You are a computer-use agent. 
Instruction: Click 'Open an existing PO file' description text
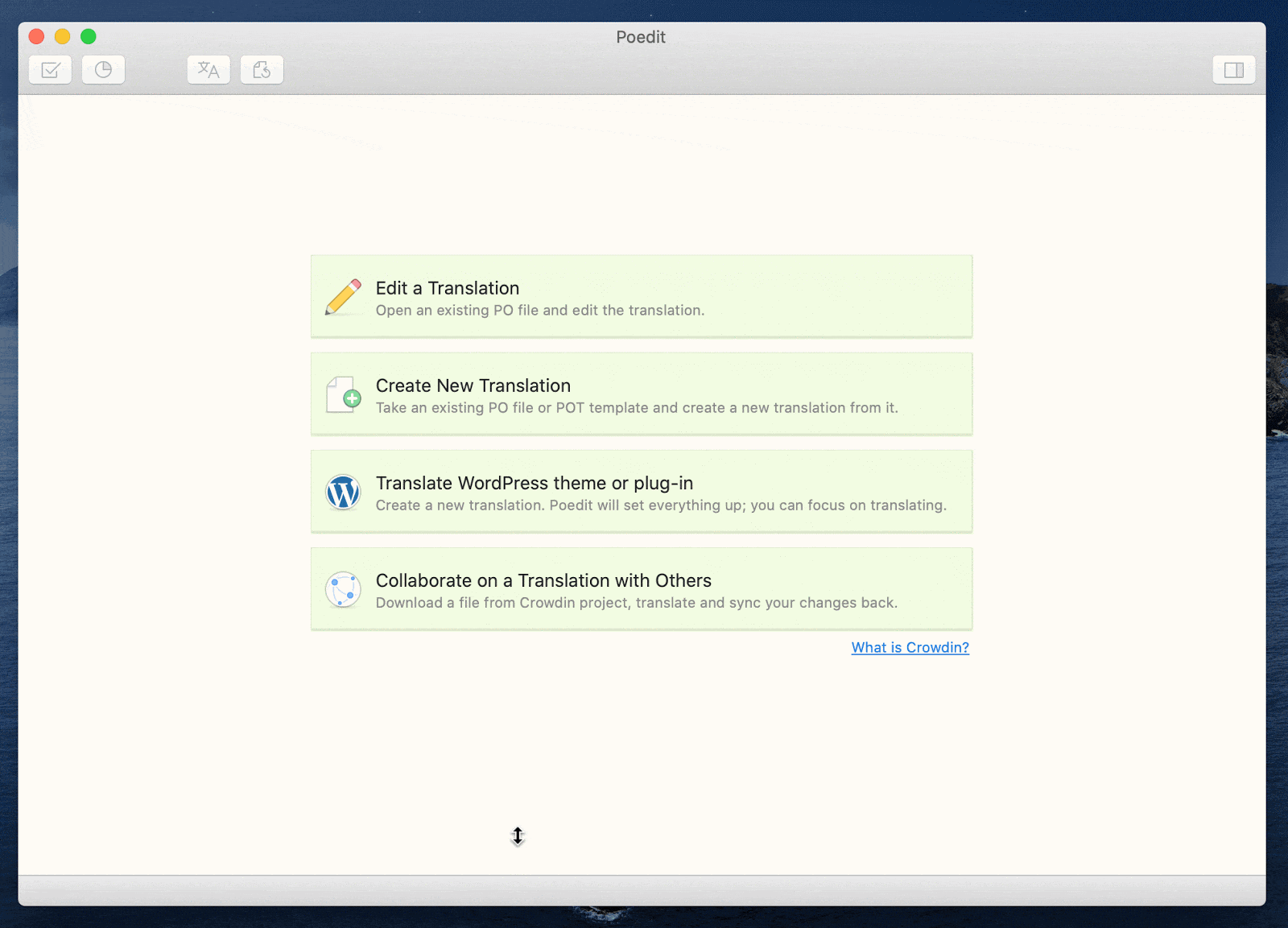(540, 311)
